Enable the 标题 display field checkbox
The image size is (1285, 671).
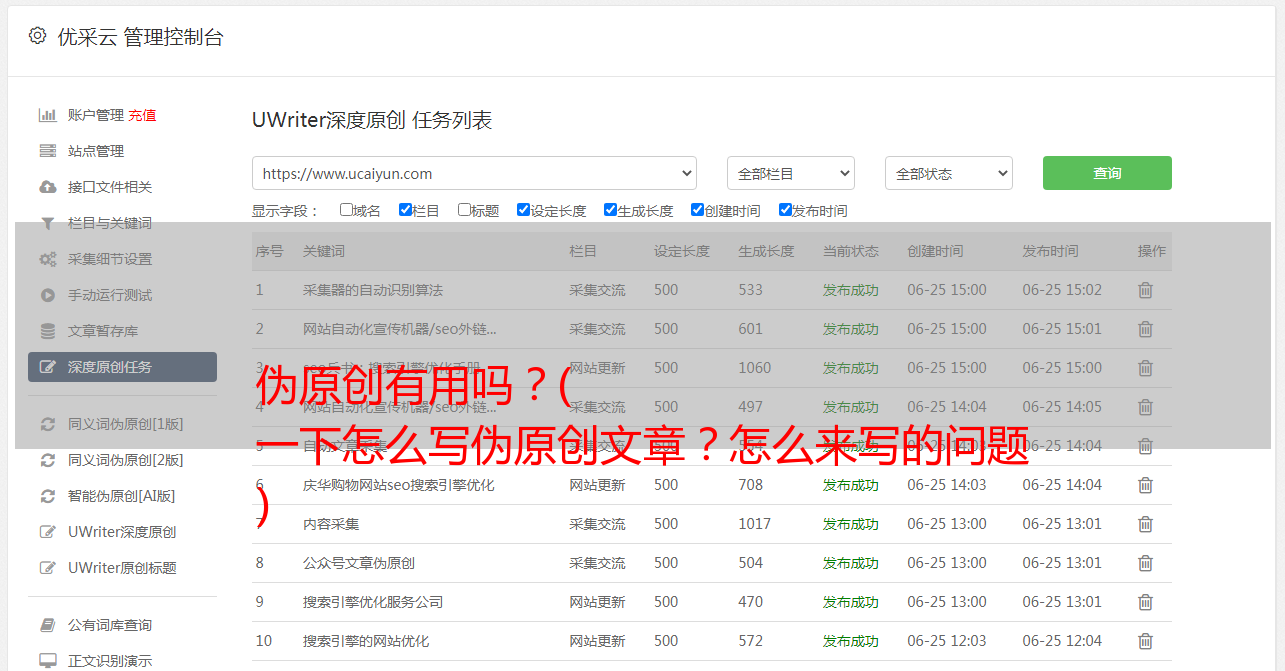464,210
